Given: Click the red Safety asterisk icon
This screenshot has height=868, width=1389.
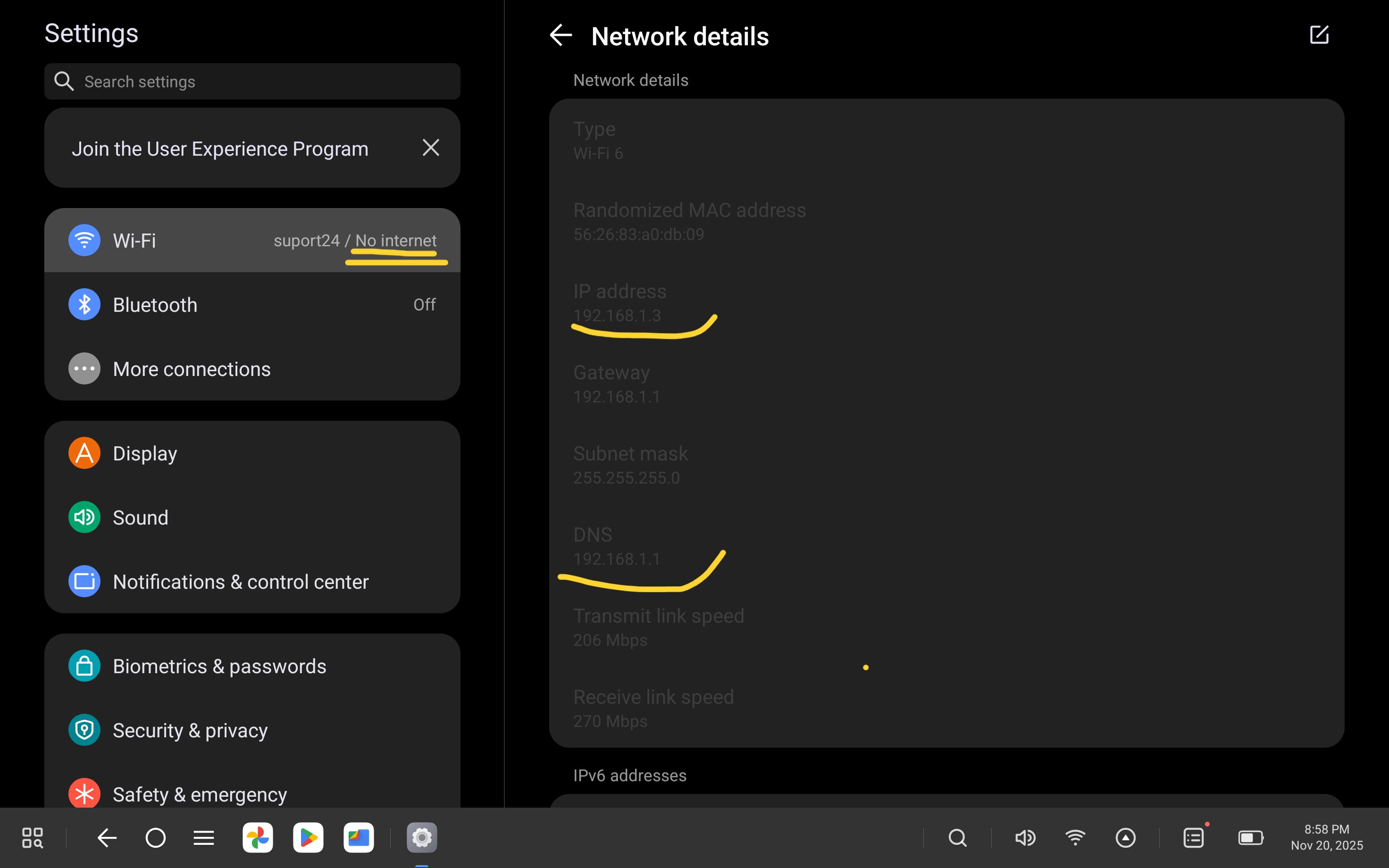Looking at the screenshot, I should coord(84,794).
